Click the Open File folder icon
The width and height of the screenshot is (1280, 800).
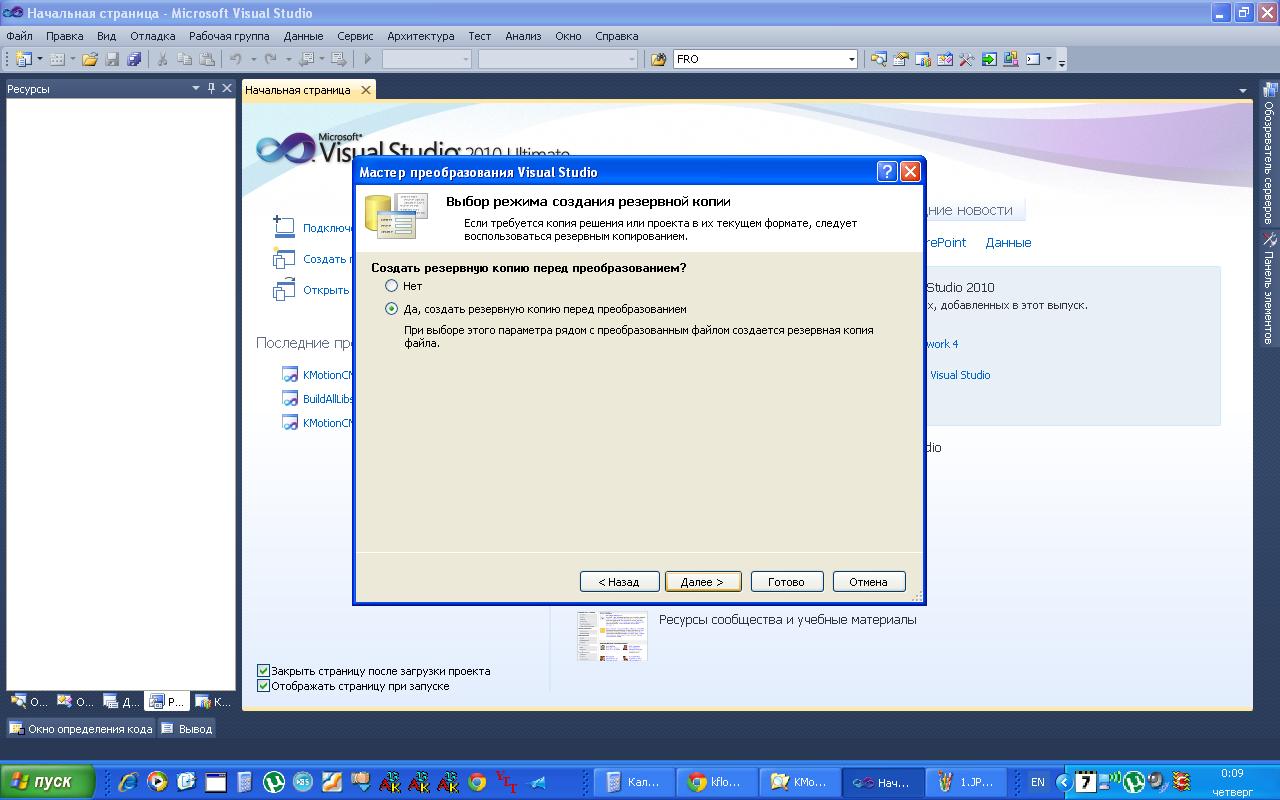[90, 59]
